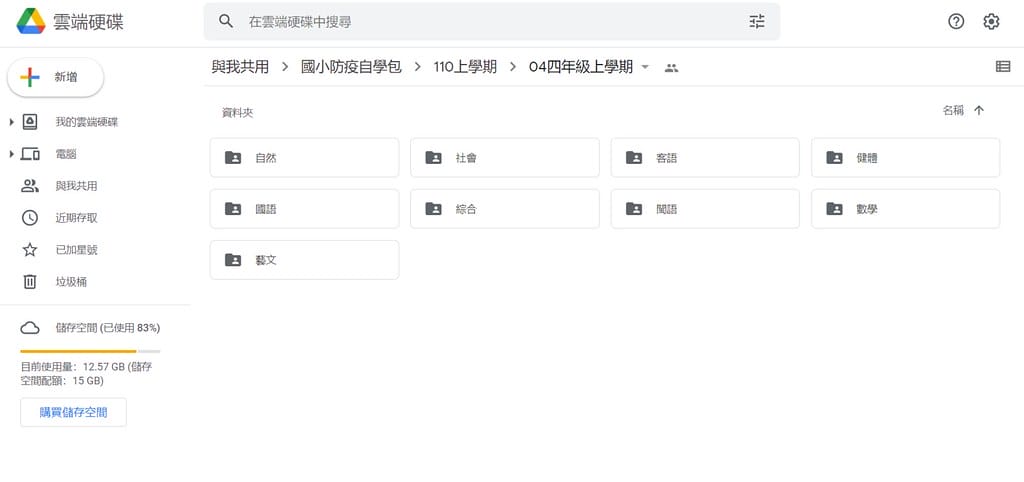Viewport: 1024px width, 482px height.
Task: Click the 垃圾桶 trash icon
Action: (x=30, y=281)
